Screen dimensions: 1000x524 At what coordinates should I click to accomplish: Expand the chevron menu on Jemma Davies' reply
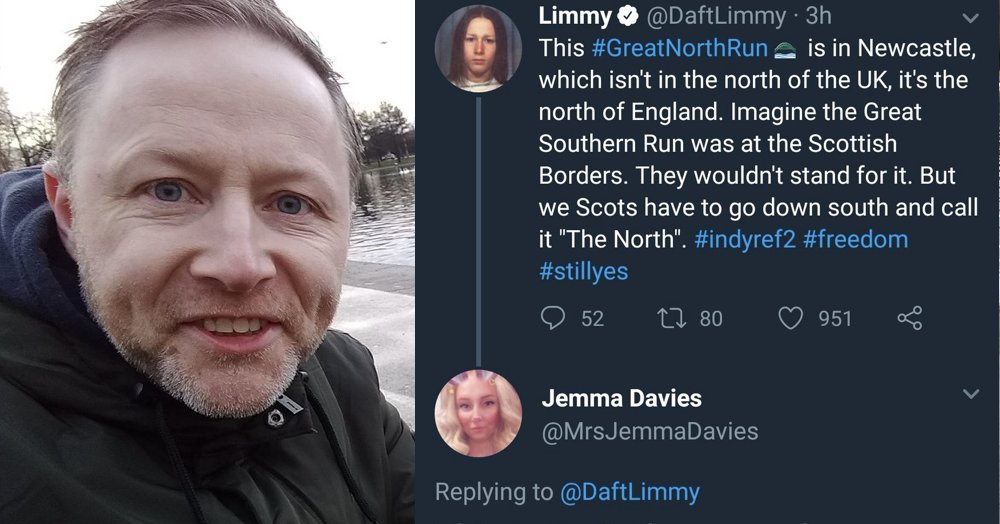point(971,394)
